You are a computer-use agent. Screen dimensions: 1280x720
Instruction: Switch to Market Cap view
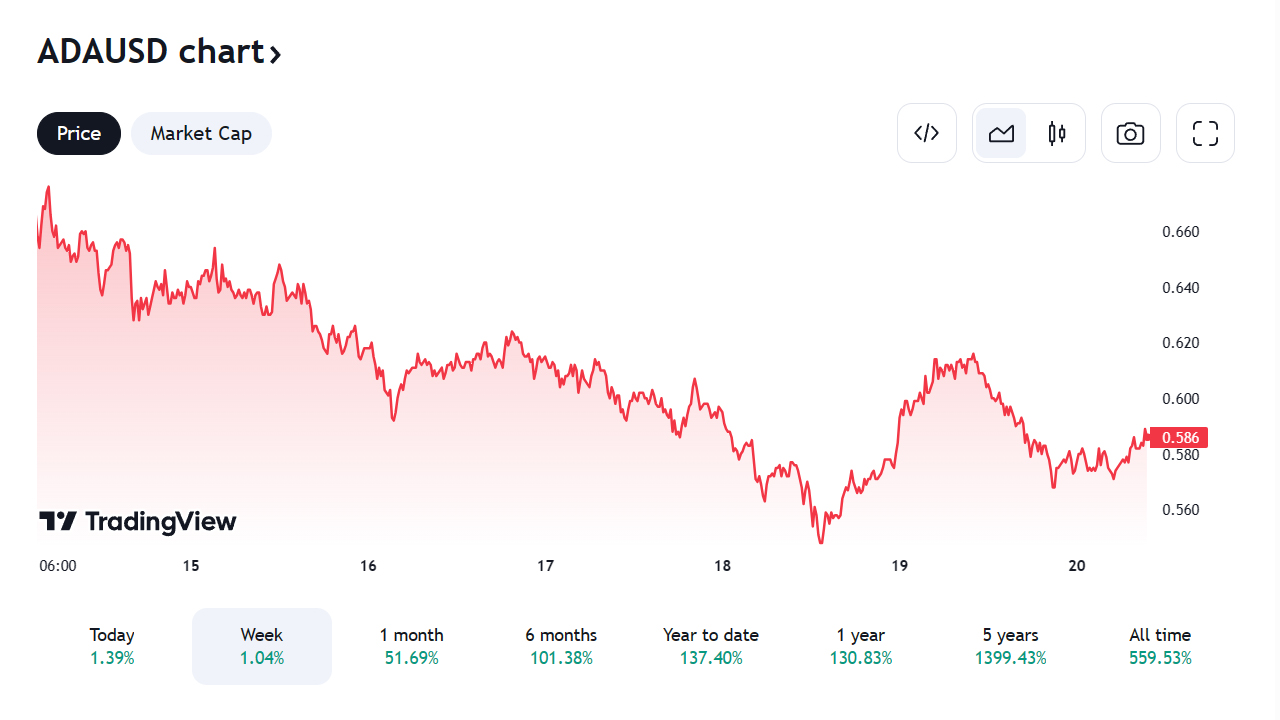(x=201, y=133)
